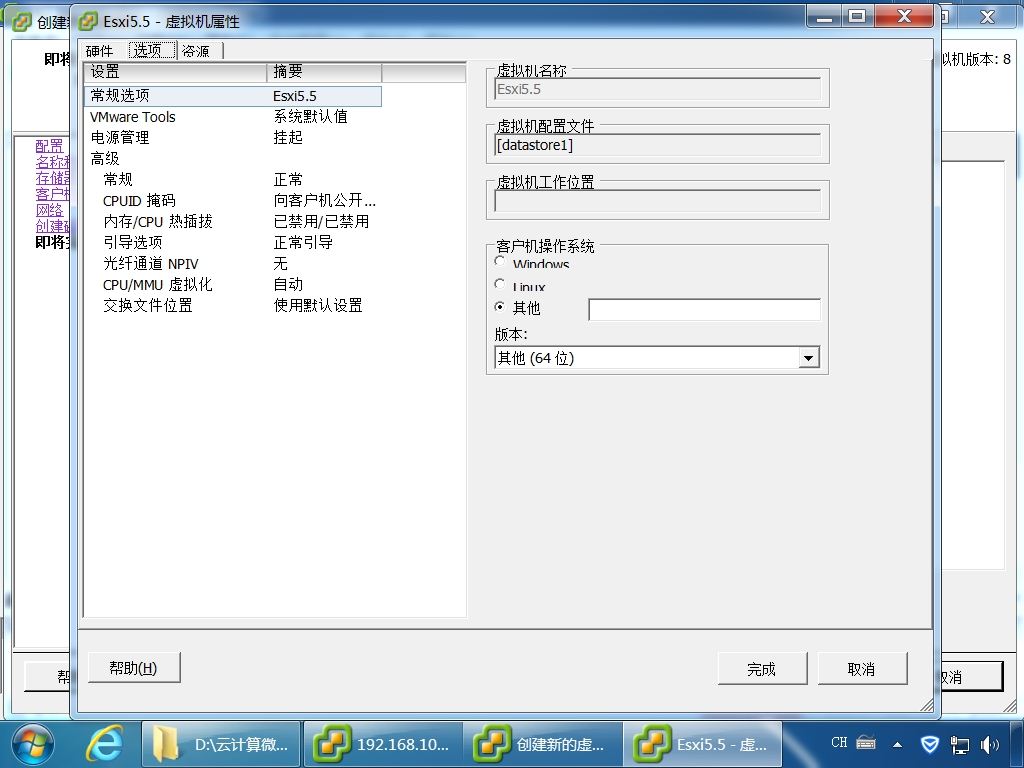Click the 设置 column header
The height and width of the screenshot is (768, 1024).
coord(176,72)
